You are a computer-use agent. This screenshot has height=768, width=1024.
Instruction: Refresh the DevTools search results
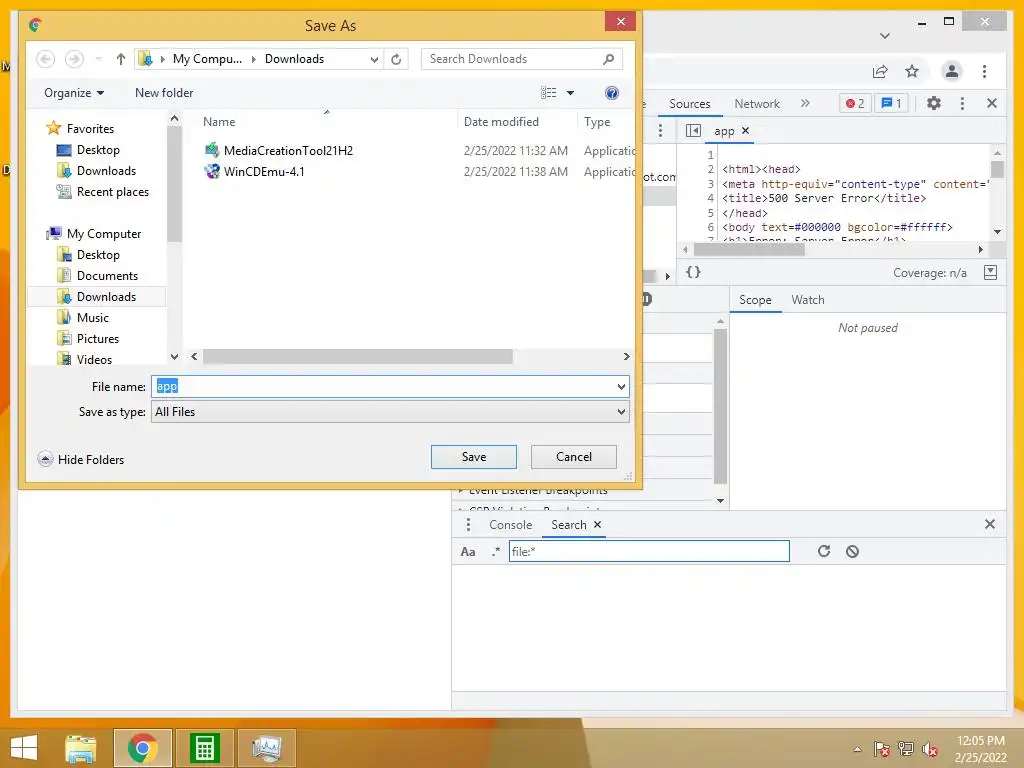pos(824,551)
